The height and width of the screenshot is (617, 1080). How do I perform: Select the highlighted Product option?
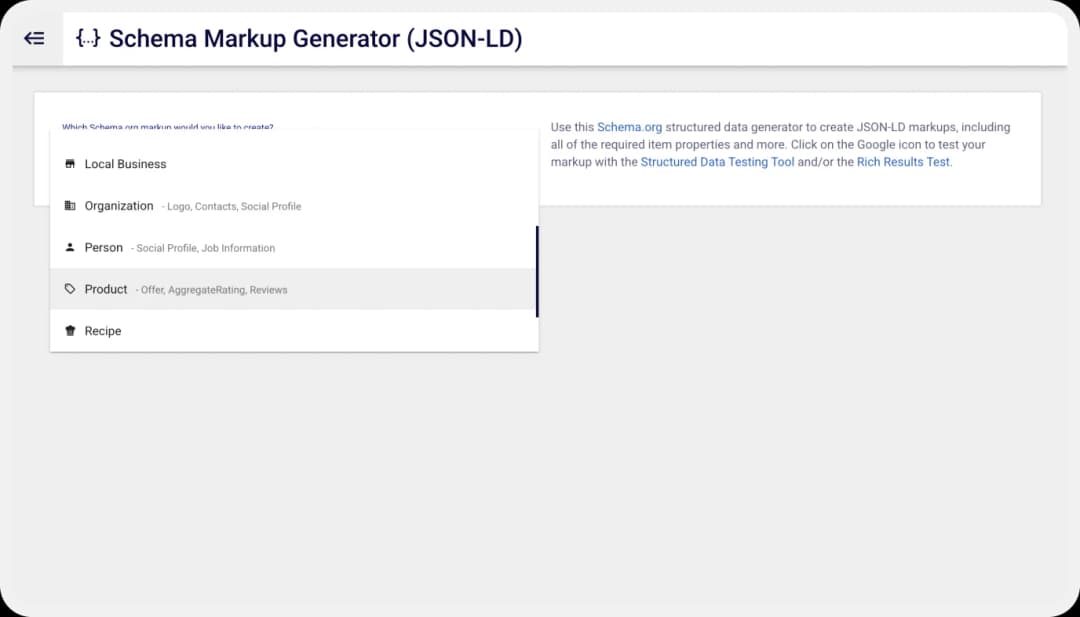[x=105, y=289]
